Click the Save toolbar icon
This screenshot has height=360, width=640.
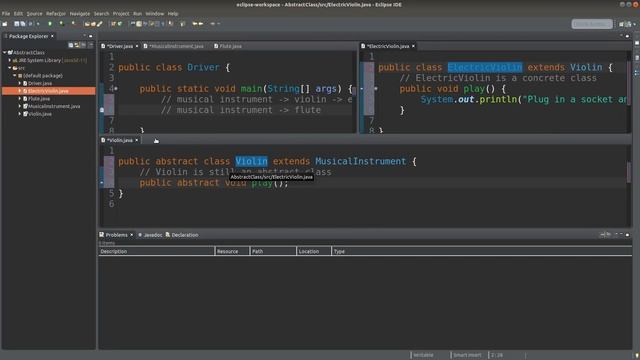(17, 24)
